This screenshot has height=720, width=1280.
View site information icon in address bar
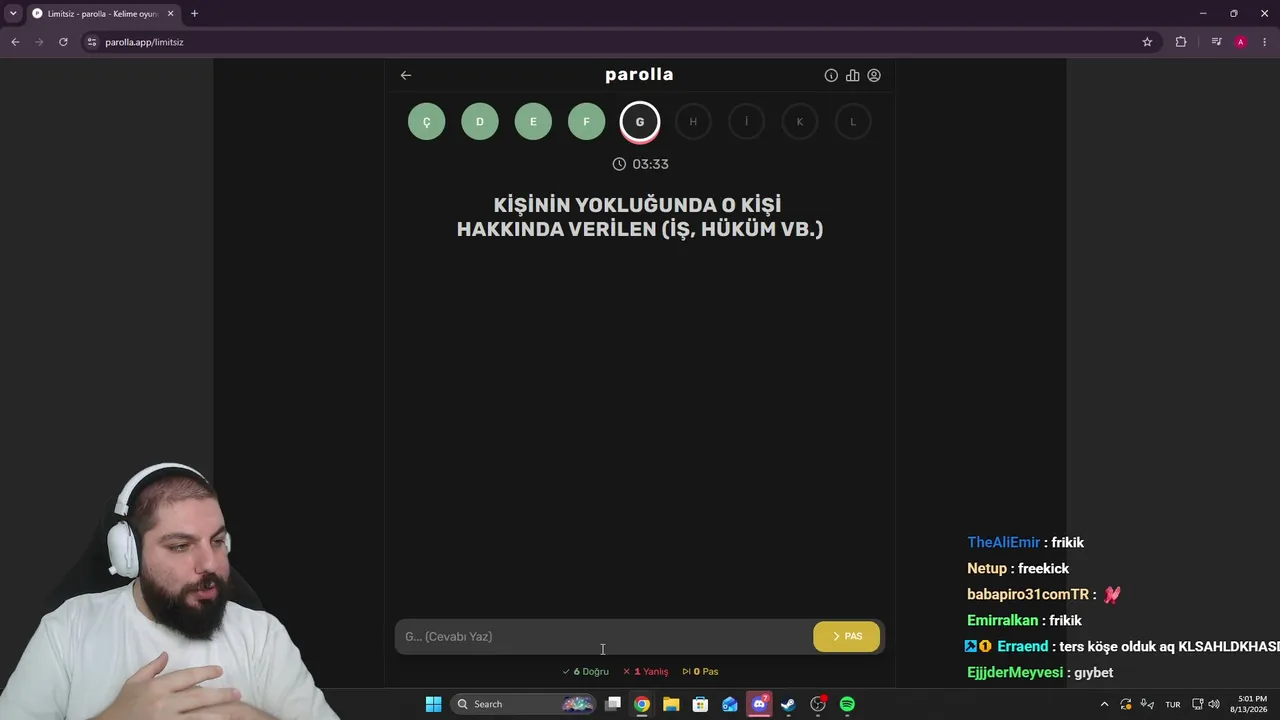91,42
